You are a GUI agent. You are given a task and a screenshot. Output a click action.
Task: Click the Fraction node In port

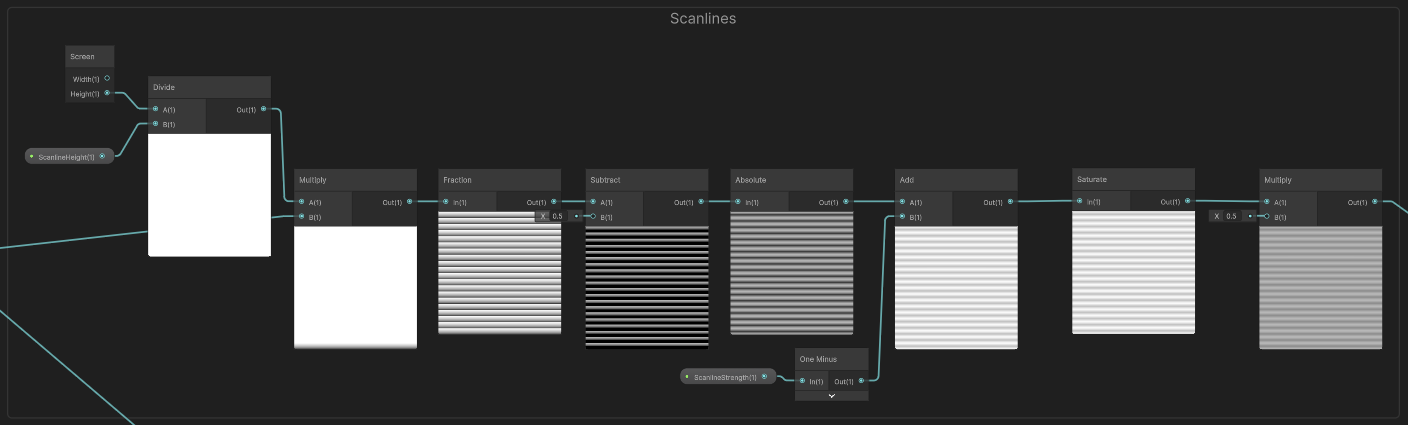446,202
